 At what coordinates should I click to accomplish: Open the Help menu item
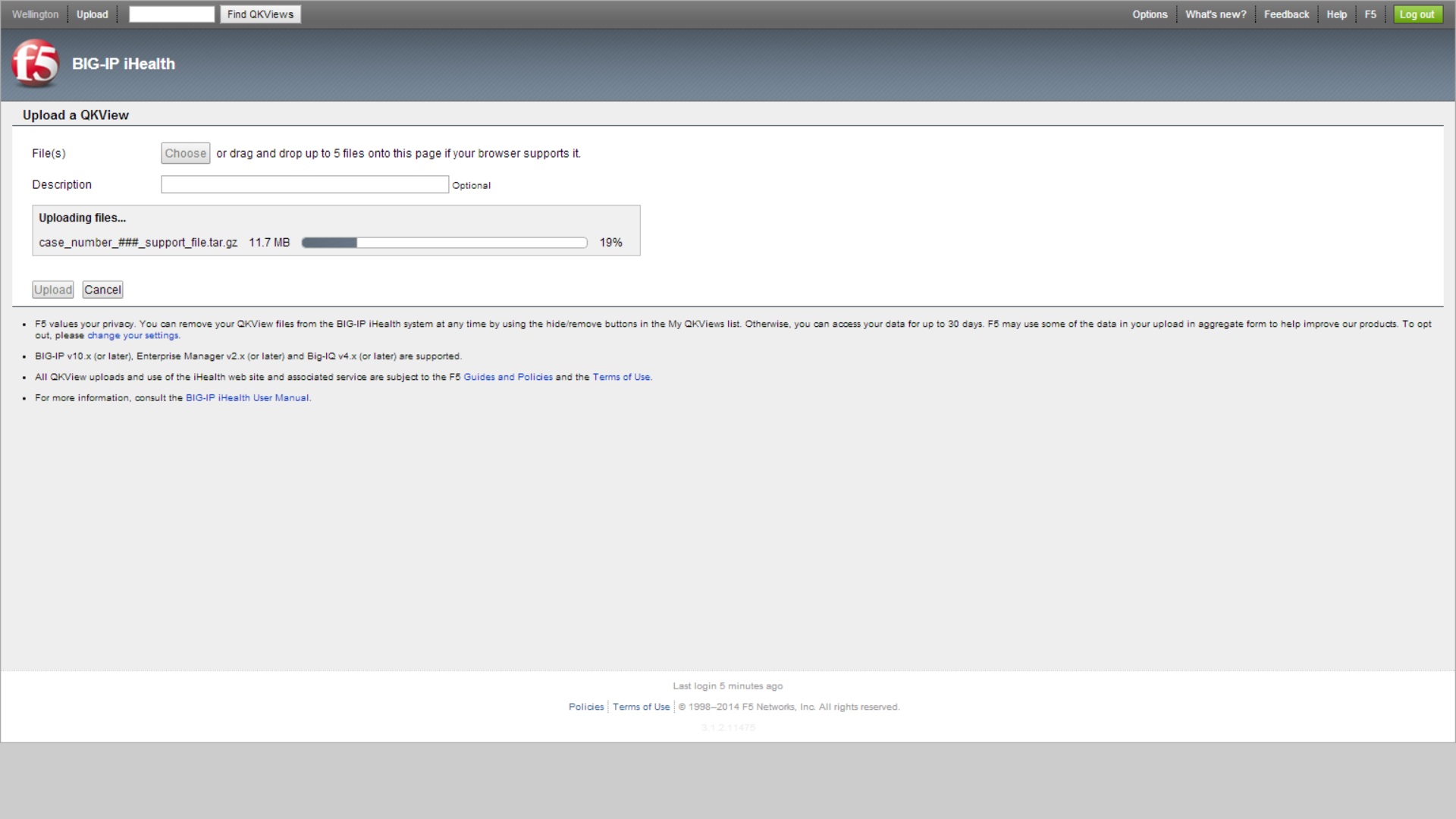pyautogui.click(x=1336, y=14)
